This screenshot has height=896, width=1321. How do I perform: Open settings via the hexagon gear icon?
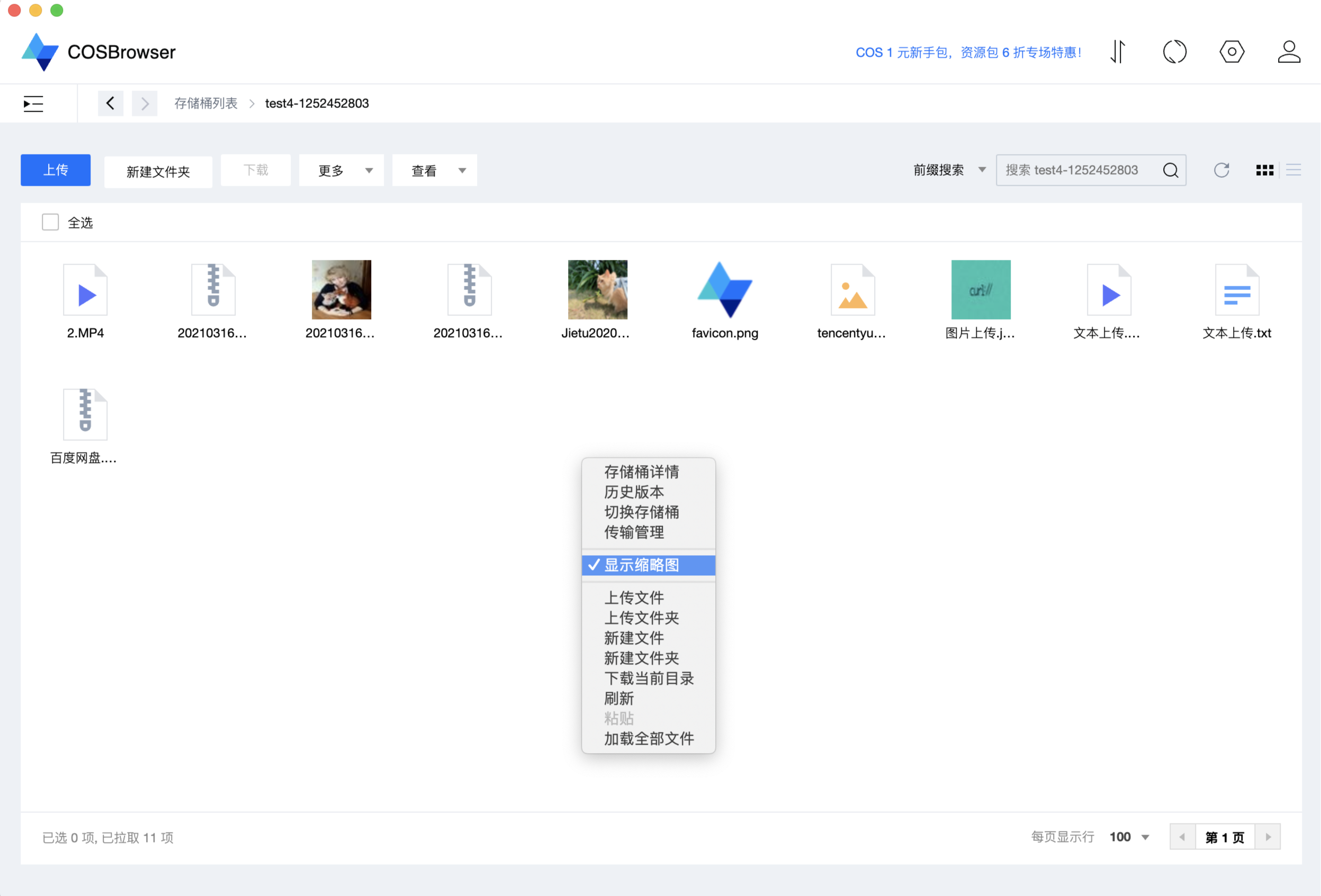1232,52
